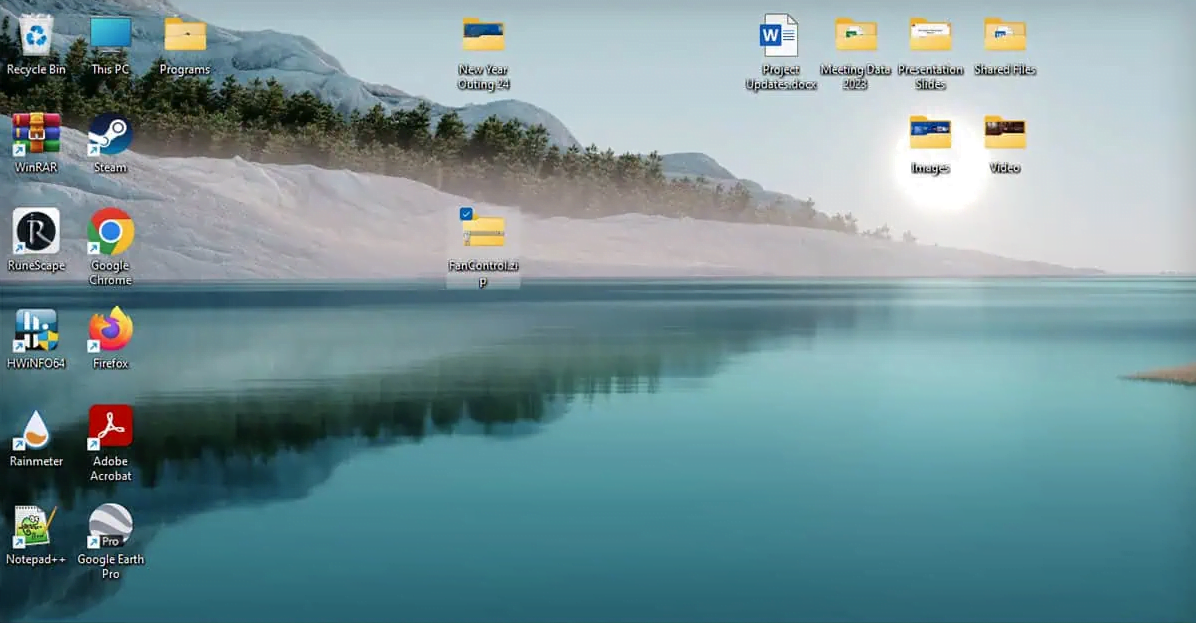Launch Firefox
The image size is (1196, 623).
coord(108,325)
